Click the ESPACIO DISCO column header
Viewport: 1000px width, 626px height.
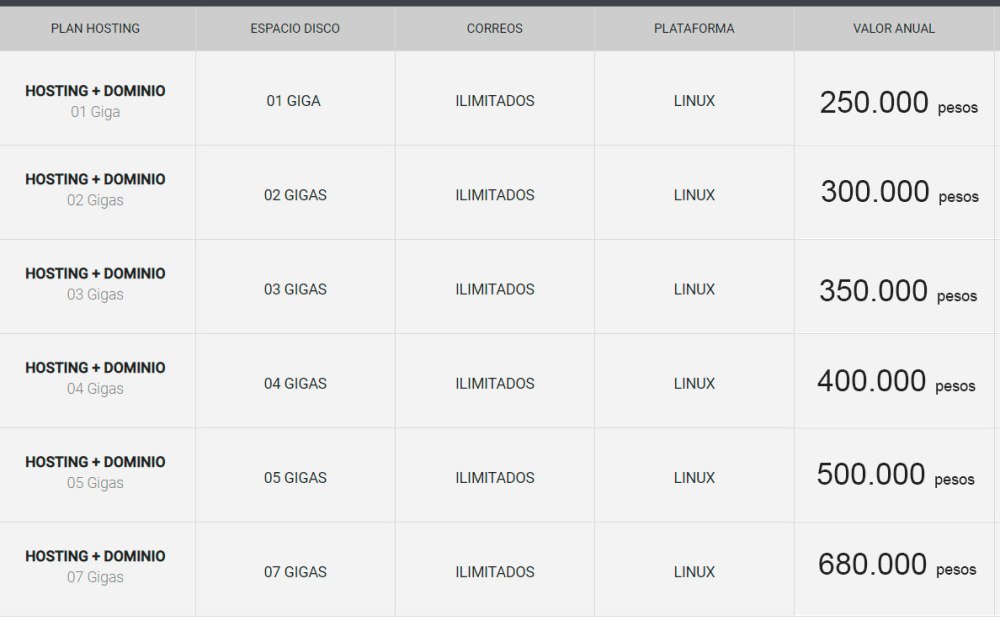point(295,29)
